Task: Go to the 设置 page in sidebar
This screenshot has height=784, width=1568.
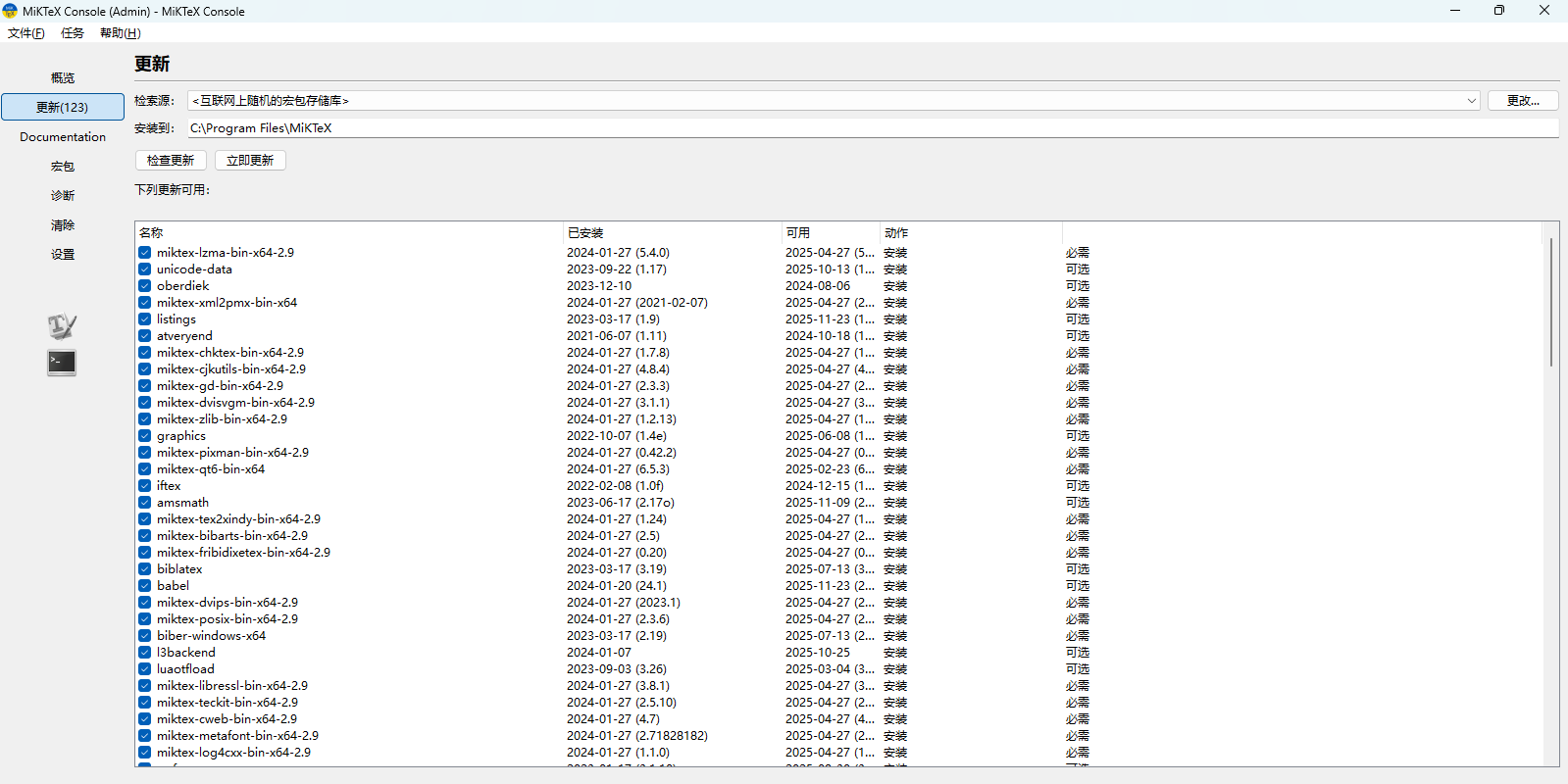Action: pyautogui.click(x=63, y=255)
